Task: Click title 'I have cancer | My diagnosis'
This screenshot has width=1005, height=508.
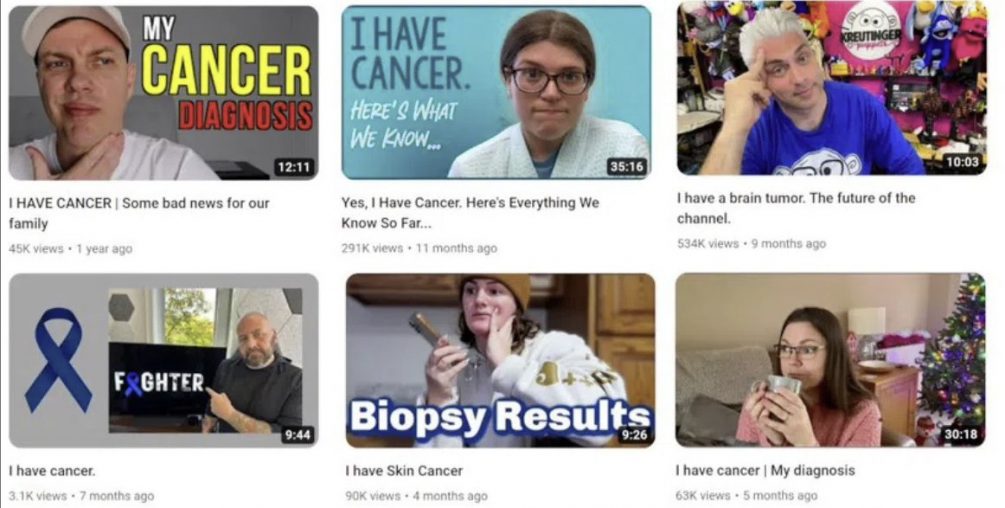Action: point(765,471)
